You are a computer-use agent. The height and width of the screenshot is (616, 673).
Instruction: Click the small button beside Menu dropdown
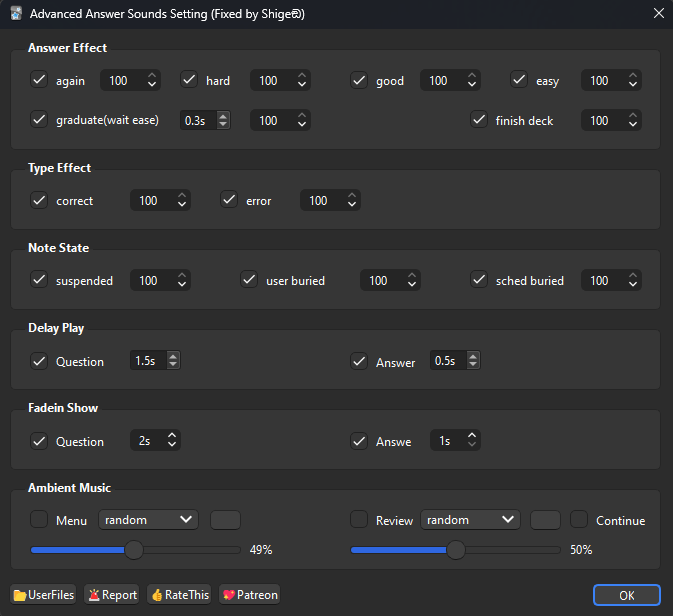[225, 520]
